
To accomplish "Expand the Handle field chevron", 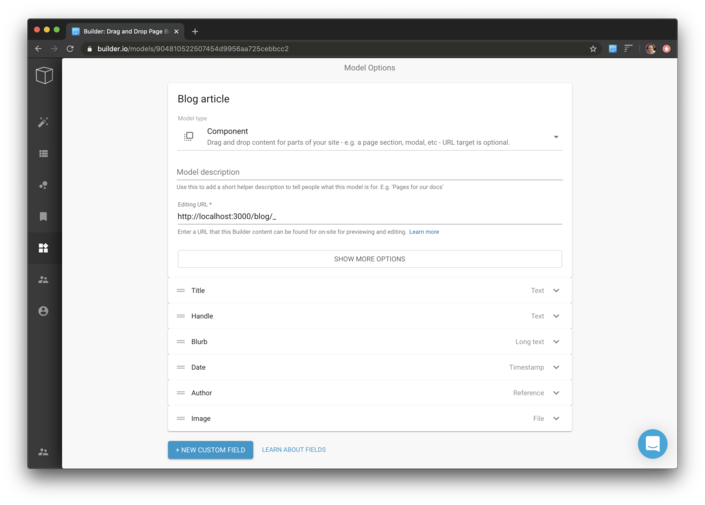I will coord(556,316).
